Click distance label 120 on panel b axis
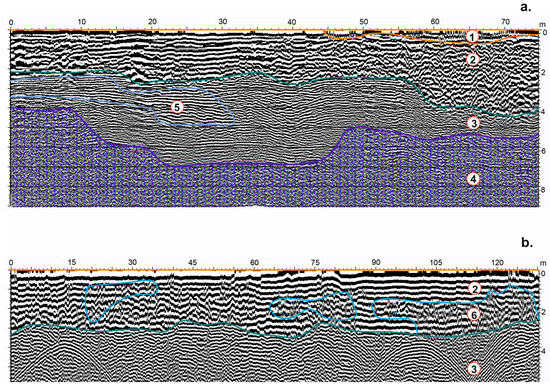This screenshot has height=387, width=550. point(497,262)
